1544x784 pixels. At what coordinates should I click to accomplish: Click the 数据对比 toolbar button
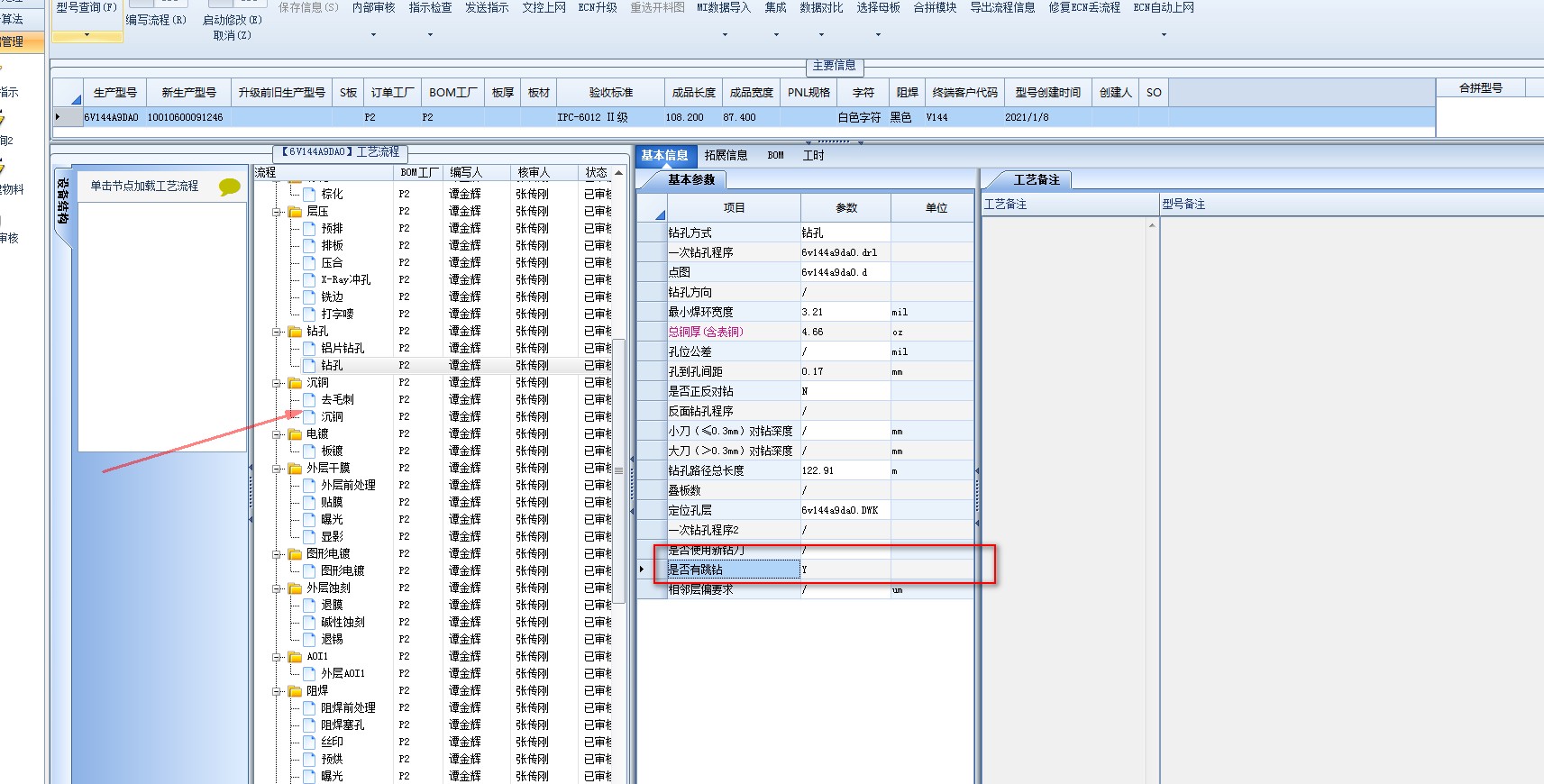pyautogui.click(x=821, y=7)
